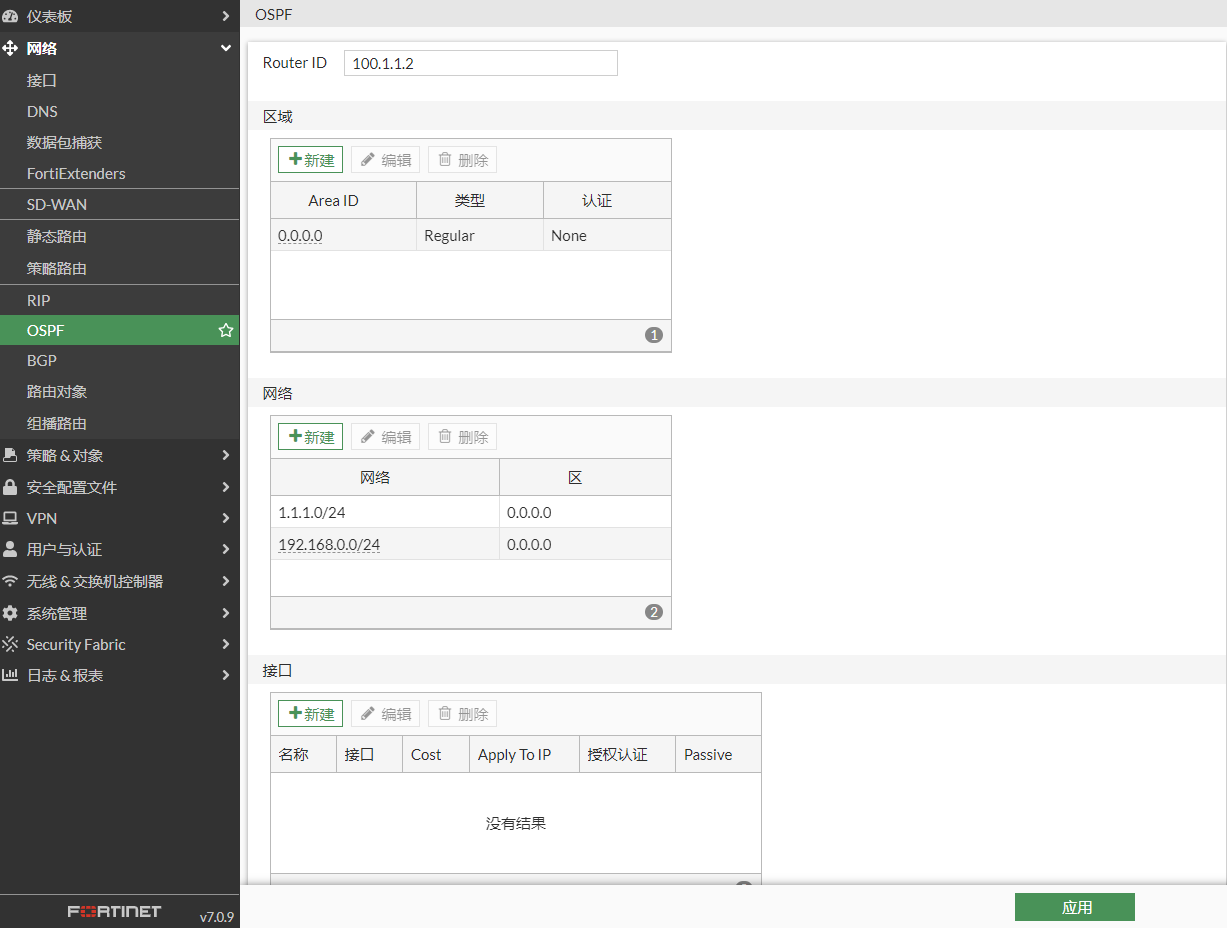The width and height of the screenshot is (1227, 928).
Task: Click the Log & Report chart icon
Action: [10, 675]
